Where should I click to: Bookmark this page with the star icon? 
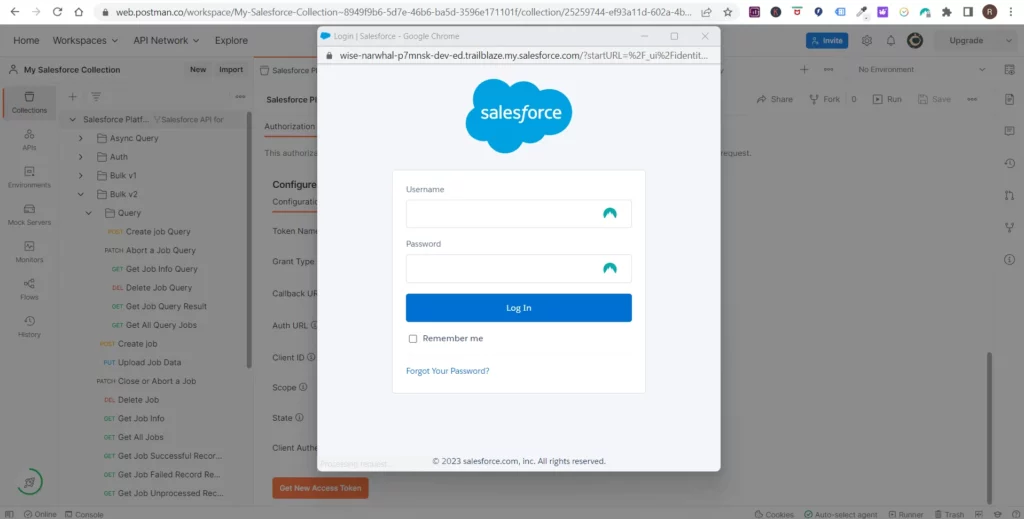click(728, 12)
